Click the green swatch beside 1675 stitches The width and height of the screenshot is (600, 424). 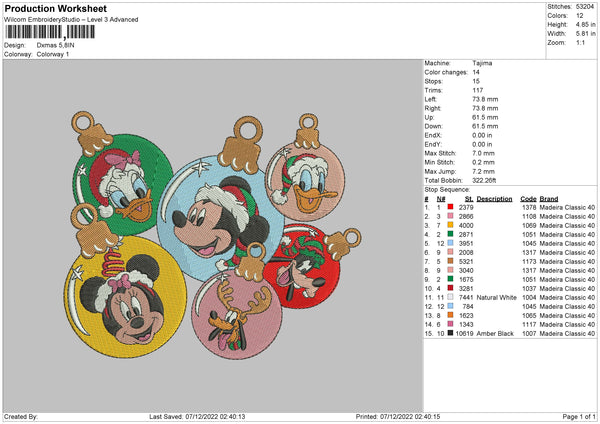tap(450, 279)
